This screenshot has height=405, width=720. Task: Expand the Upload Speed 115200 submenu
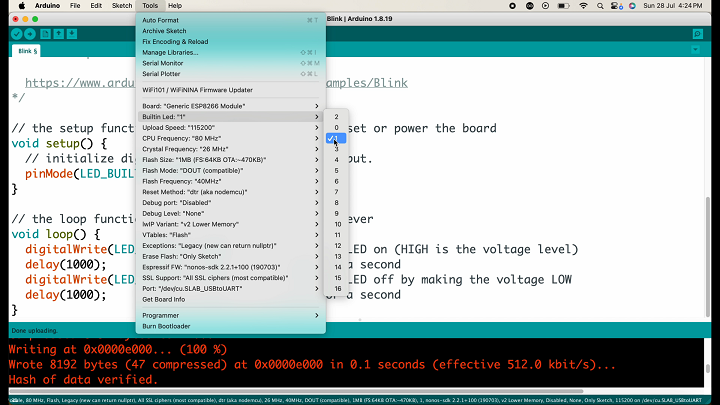[231, 128]
